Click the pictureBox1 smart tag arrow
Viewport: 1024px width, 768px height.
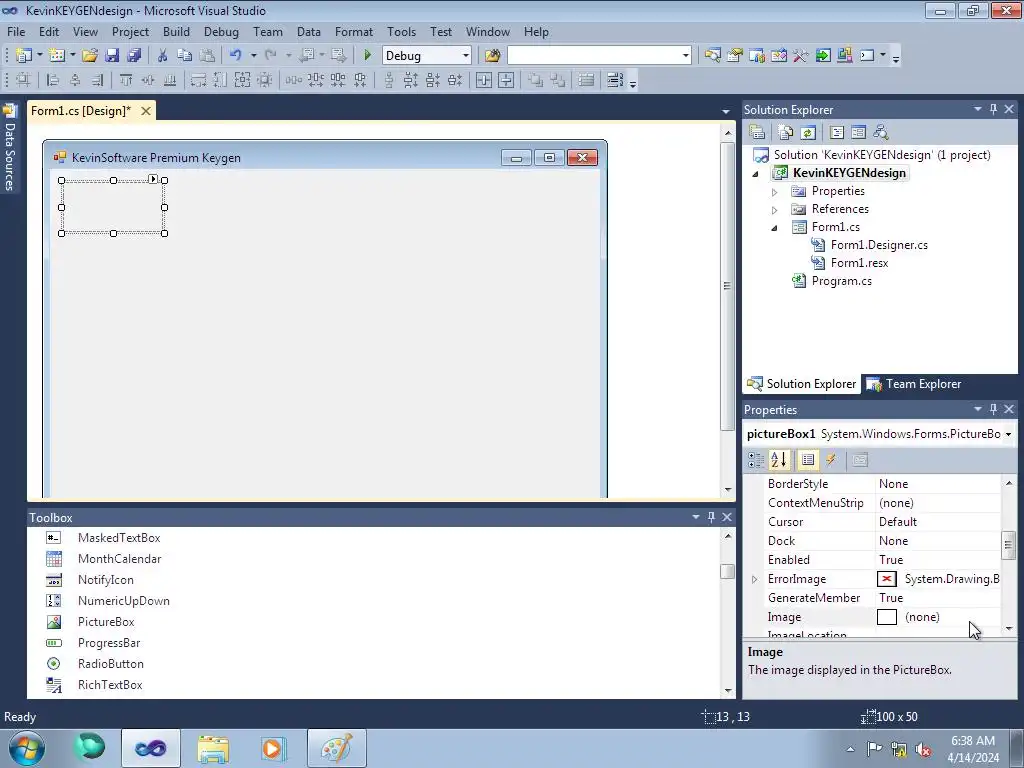[153, 178]
